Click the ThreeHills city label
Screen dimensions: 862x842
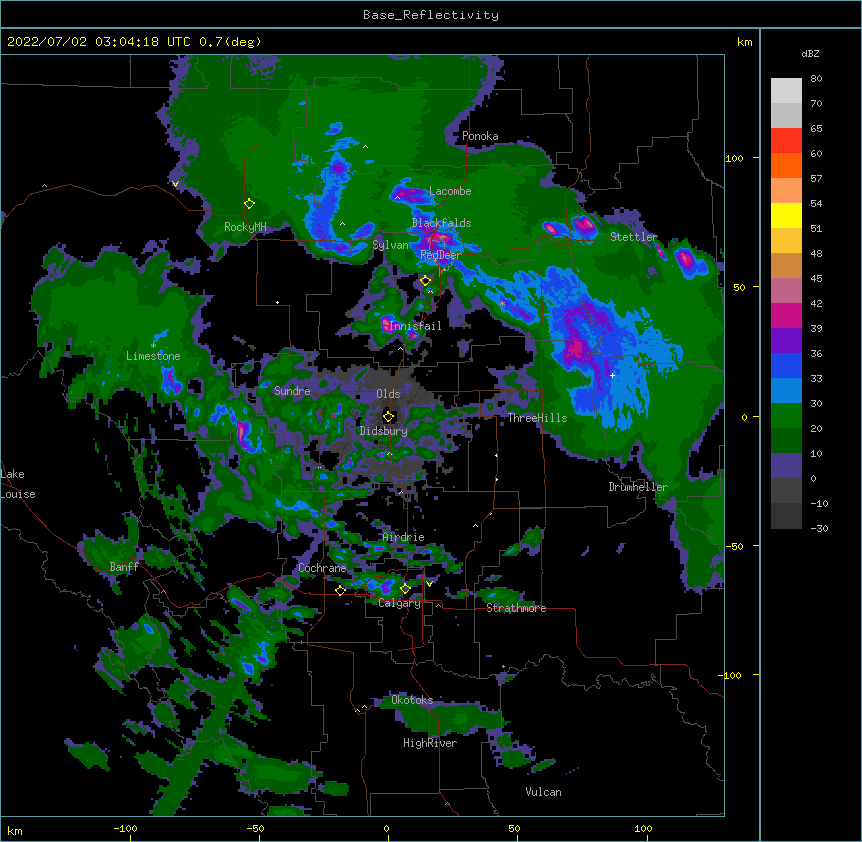[x=537, y=418]
